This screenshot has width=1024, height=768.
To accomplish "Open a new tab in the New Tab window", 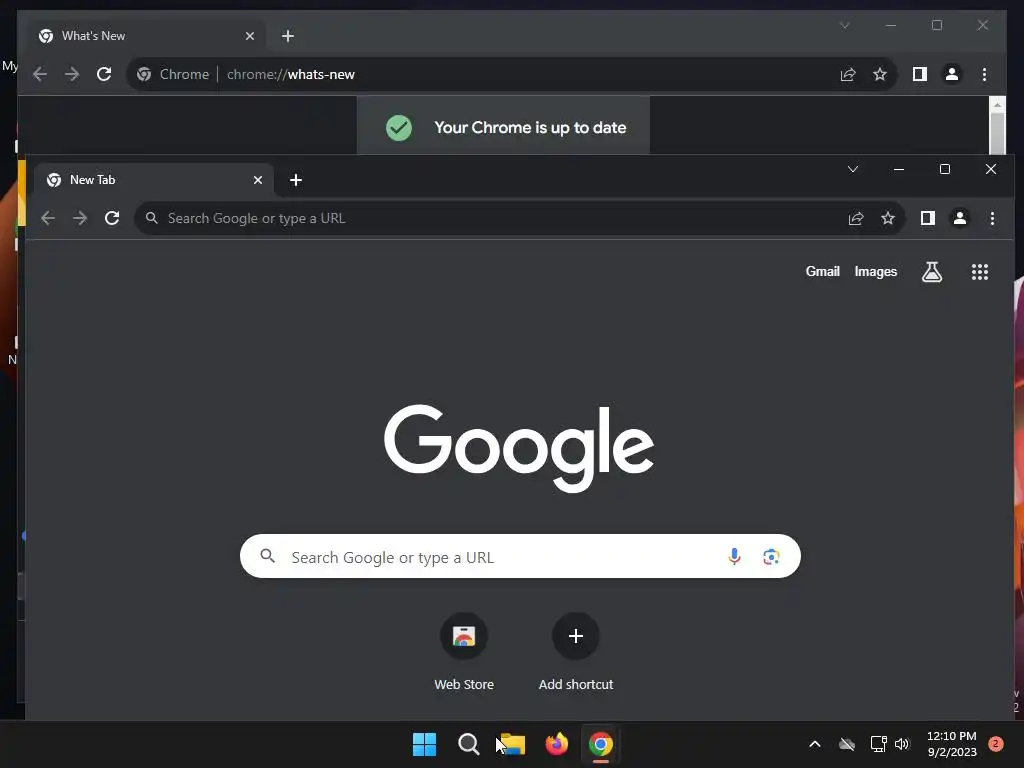I will [x=296, y=180].
